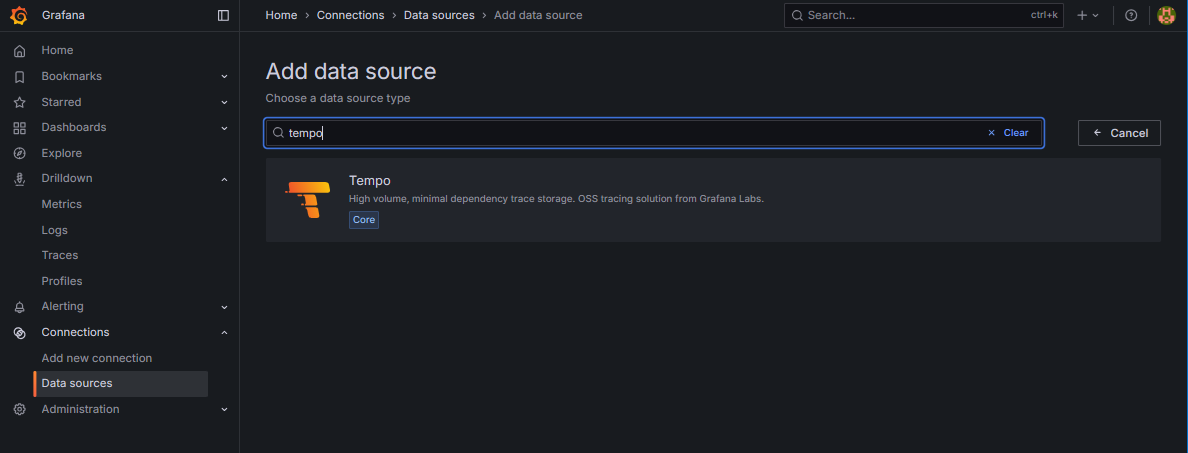Click the Grafana logo icon
1188x453 pixels.
[19, 15]
